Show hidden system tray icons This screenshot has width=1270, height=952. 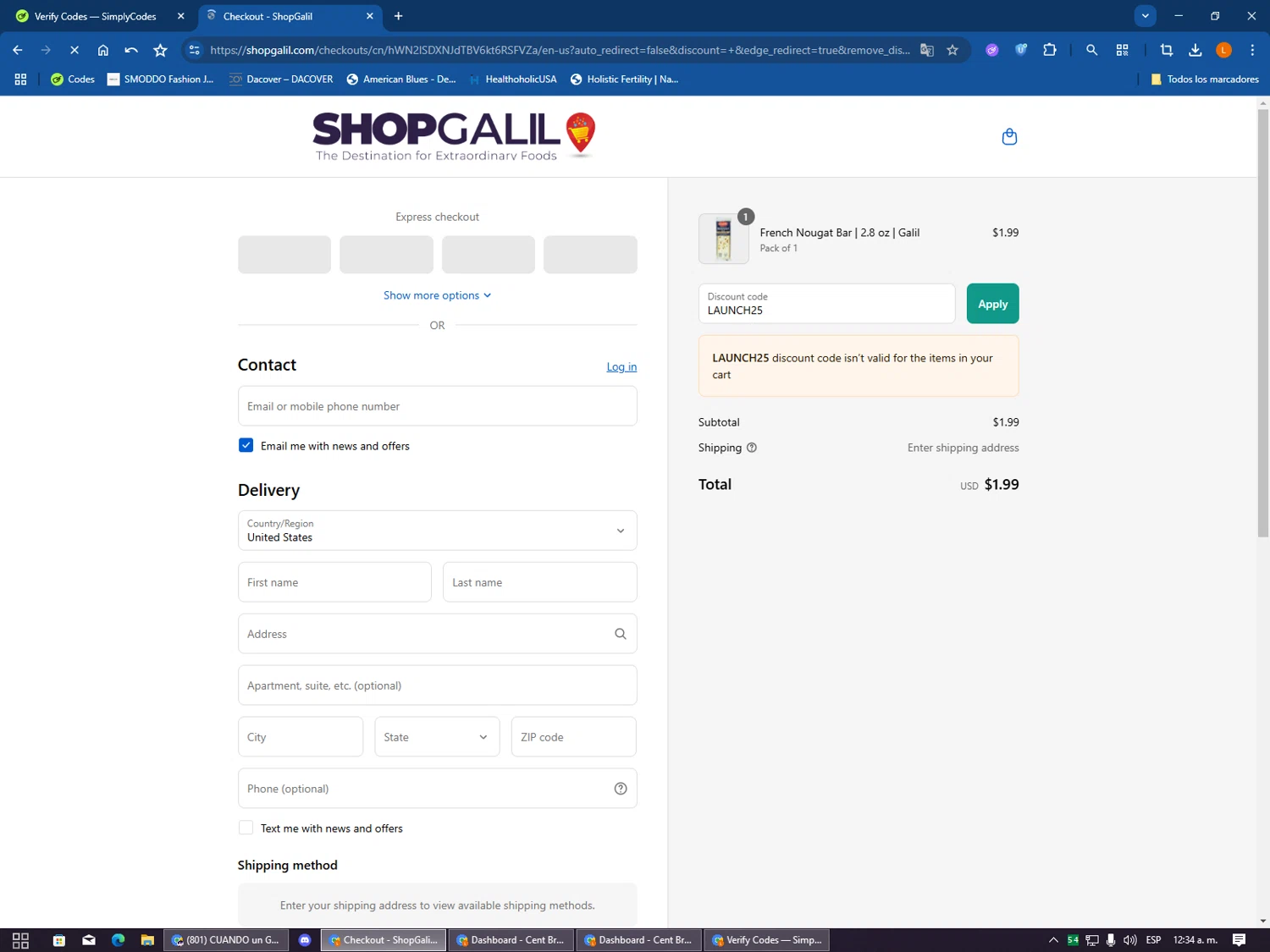1053,940
